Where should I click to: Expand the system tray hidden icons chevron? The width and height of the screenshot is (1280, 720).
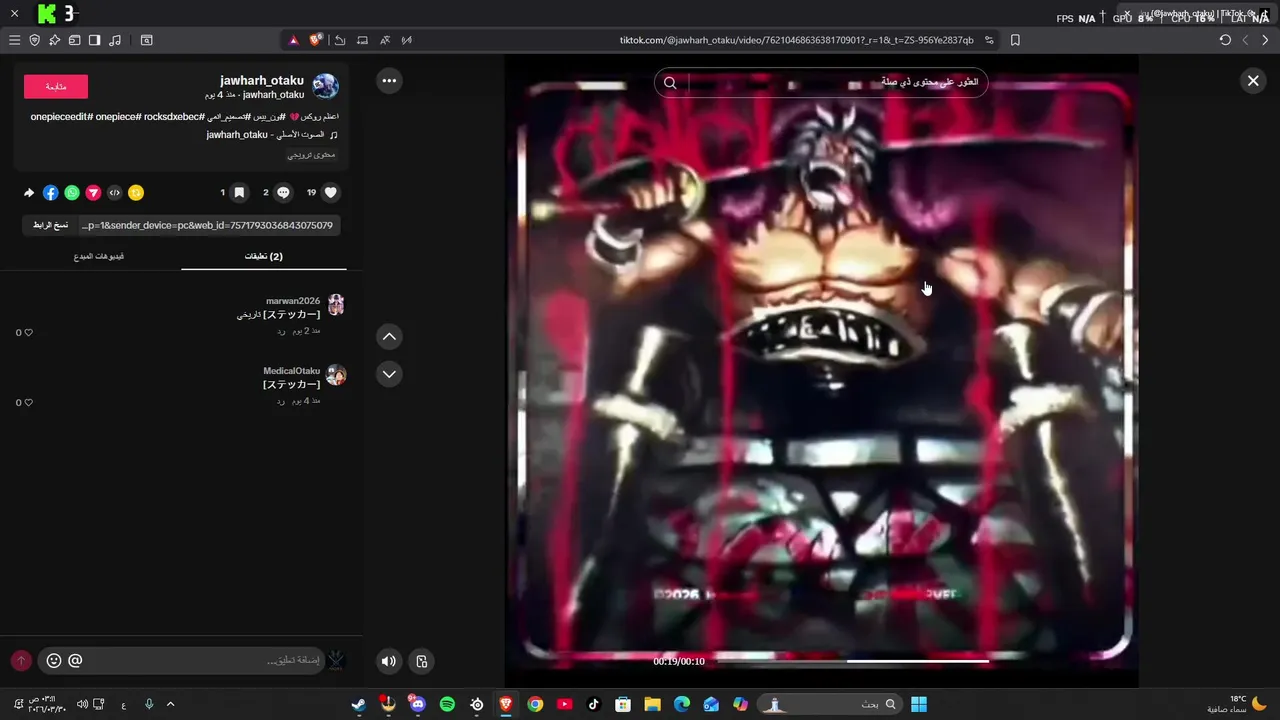pos(170,704)
